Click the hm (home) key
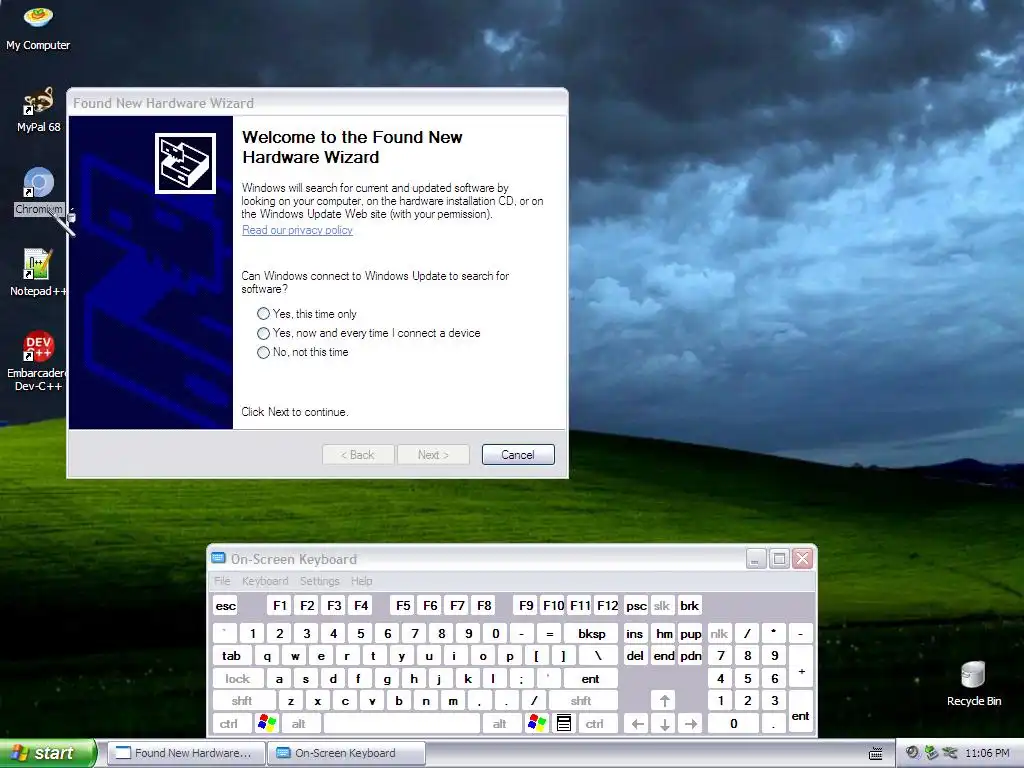 coord(664,633)
